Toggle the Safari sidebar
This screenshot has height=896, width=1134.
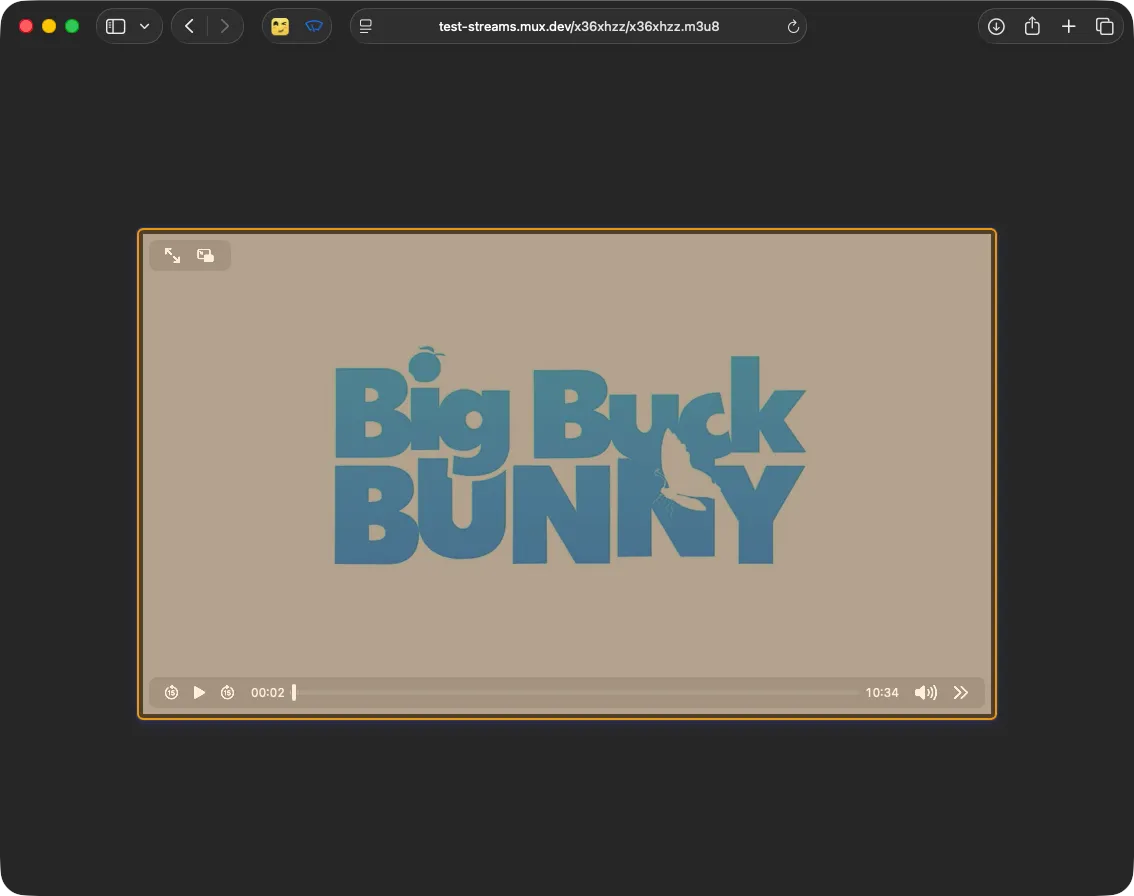tap(115, 26)
